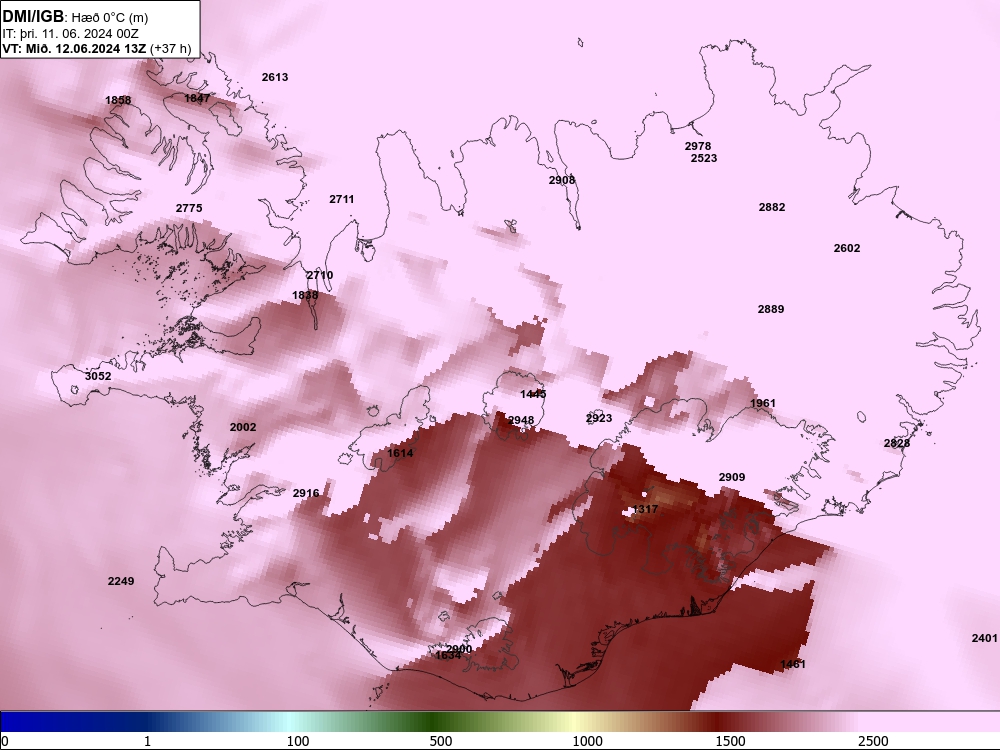Select the 2775 height label
Viewport: 1000px width, 750px height.
click(189, 208)
